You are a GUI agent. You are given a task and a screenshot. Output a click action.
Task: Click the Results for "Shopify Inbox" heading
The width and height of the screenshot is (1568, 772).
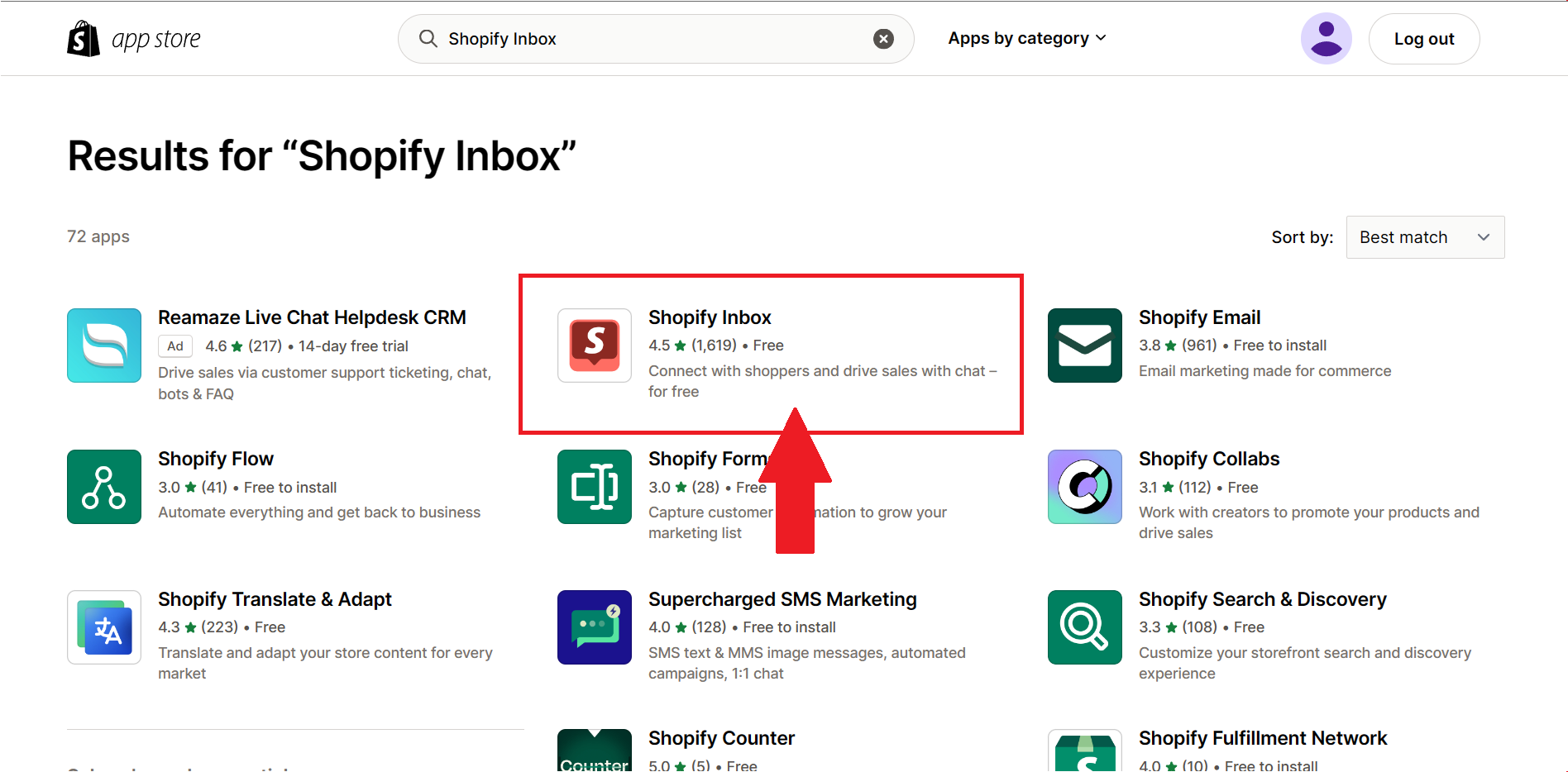click(x=322, y=155)
